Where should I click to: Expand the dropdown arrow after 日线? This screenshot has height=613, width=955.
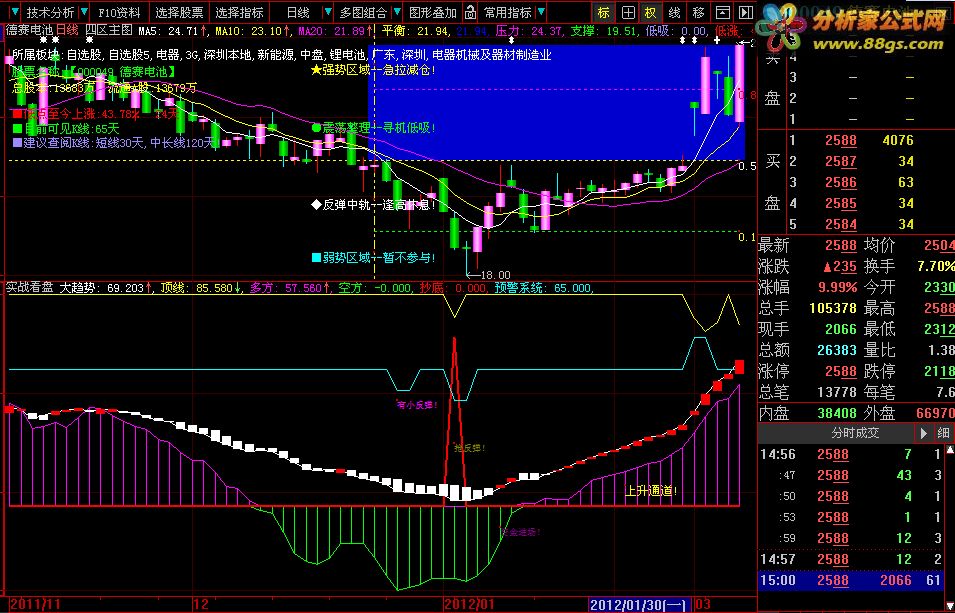(x=328, y=12)
